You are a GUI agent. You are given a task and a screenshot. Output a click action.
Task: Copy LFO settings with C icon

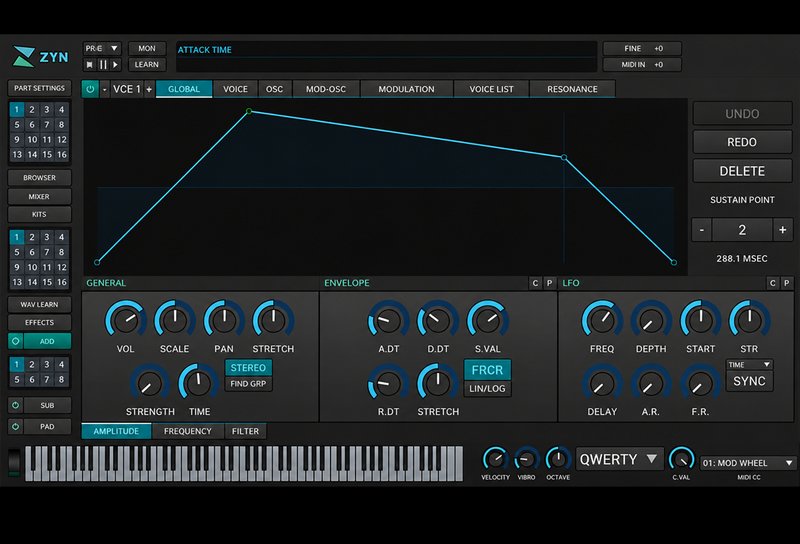[772, 283]
